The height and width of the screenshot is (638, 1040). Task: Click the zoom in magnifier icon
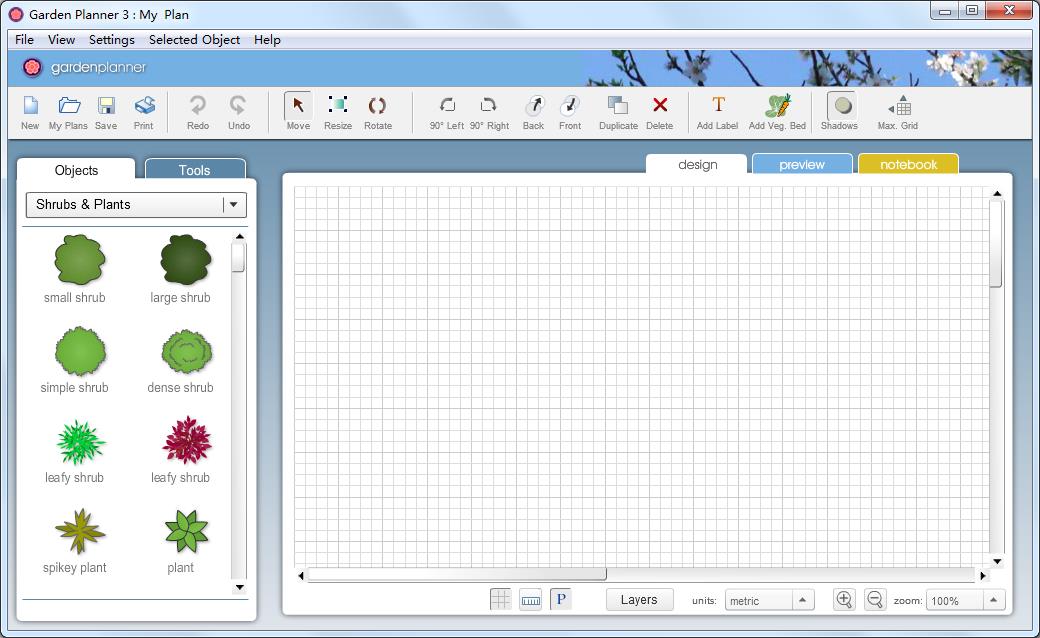pyautogui.click(x=844, y=599)
